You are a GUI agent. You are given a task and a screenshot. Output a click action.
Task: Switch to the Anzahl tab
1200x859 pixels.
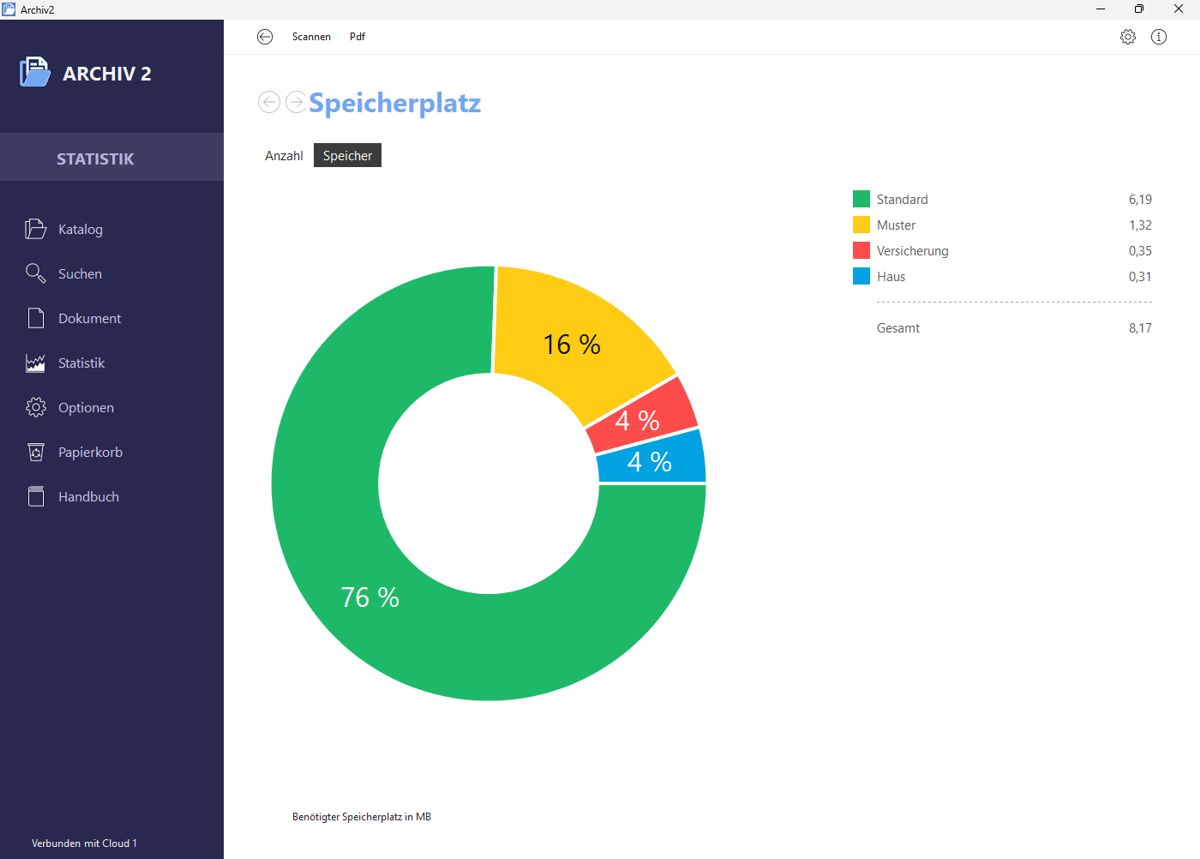click(x=284, y=156)
